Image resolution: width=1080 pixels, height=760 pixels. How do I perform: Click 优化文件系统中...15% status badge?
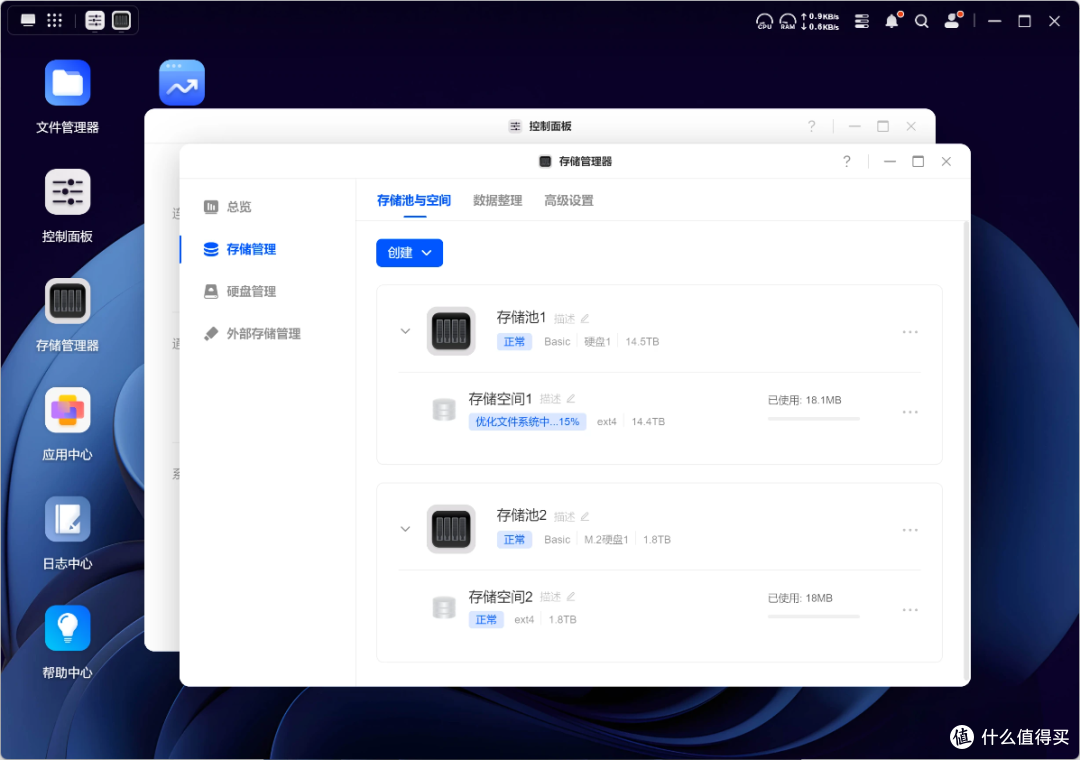coord(527,422)
